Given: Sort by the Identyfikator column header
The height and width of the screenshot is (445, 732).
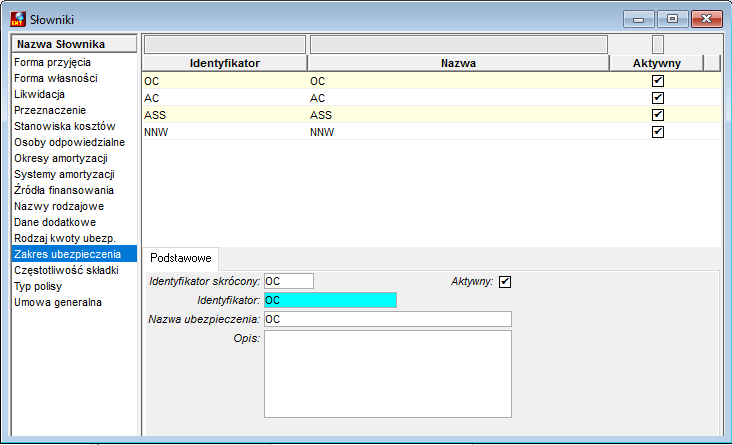Looking at the screenshot, I should pyautogui.click(x=225, y=63).
